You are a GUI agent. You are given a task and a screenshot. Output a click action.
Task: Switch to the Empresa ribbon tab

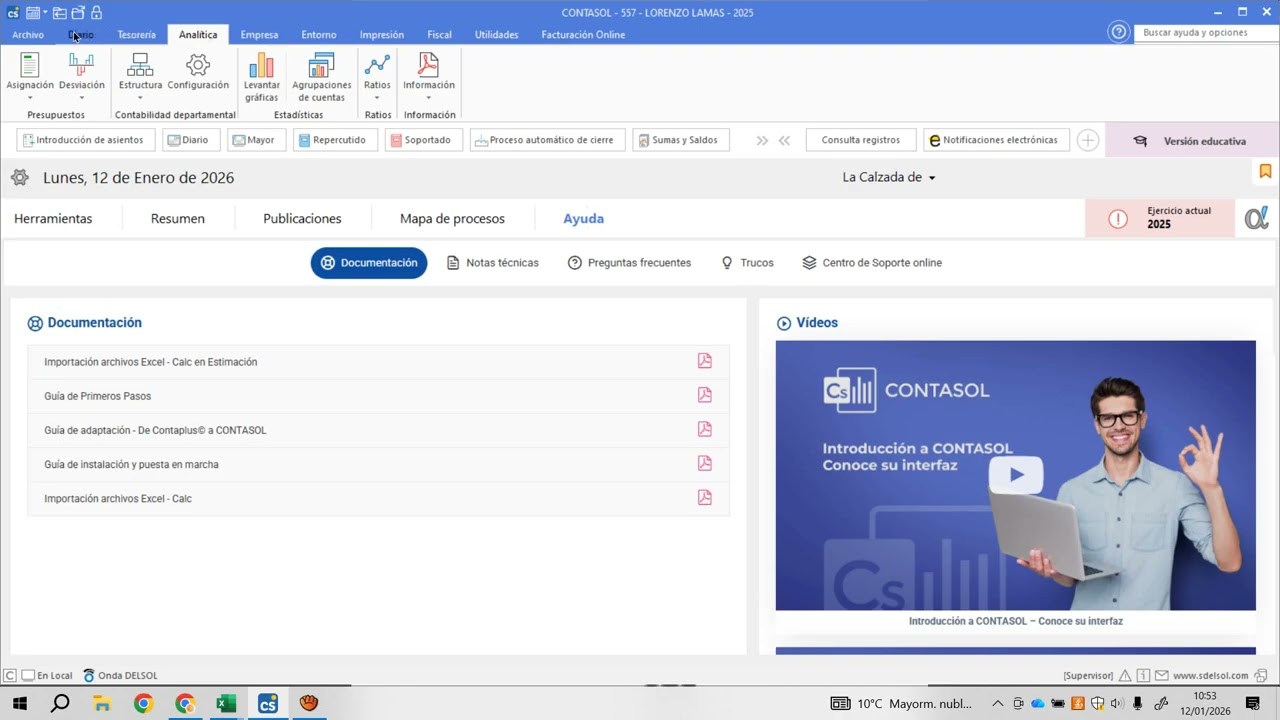point(259,35)
